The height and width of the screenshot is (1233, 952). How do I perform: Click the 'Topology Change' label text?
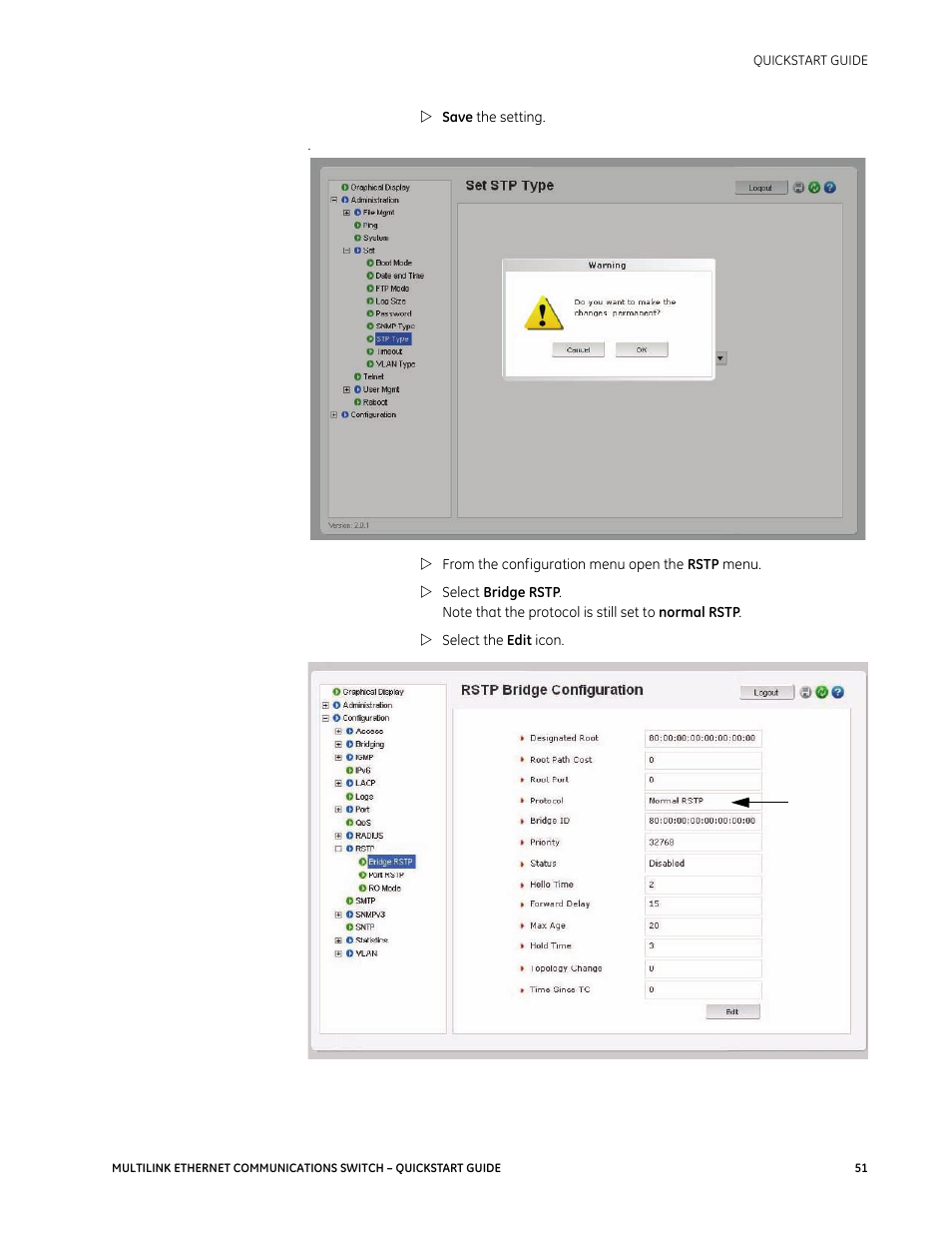[x=566, y=968]
